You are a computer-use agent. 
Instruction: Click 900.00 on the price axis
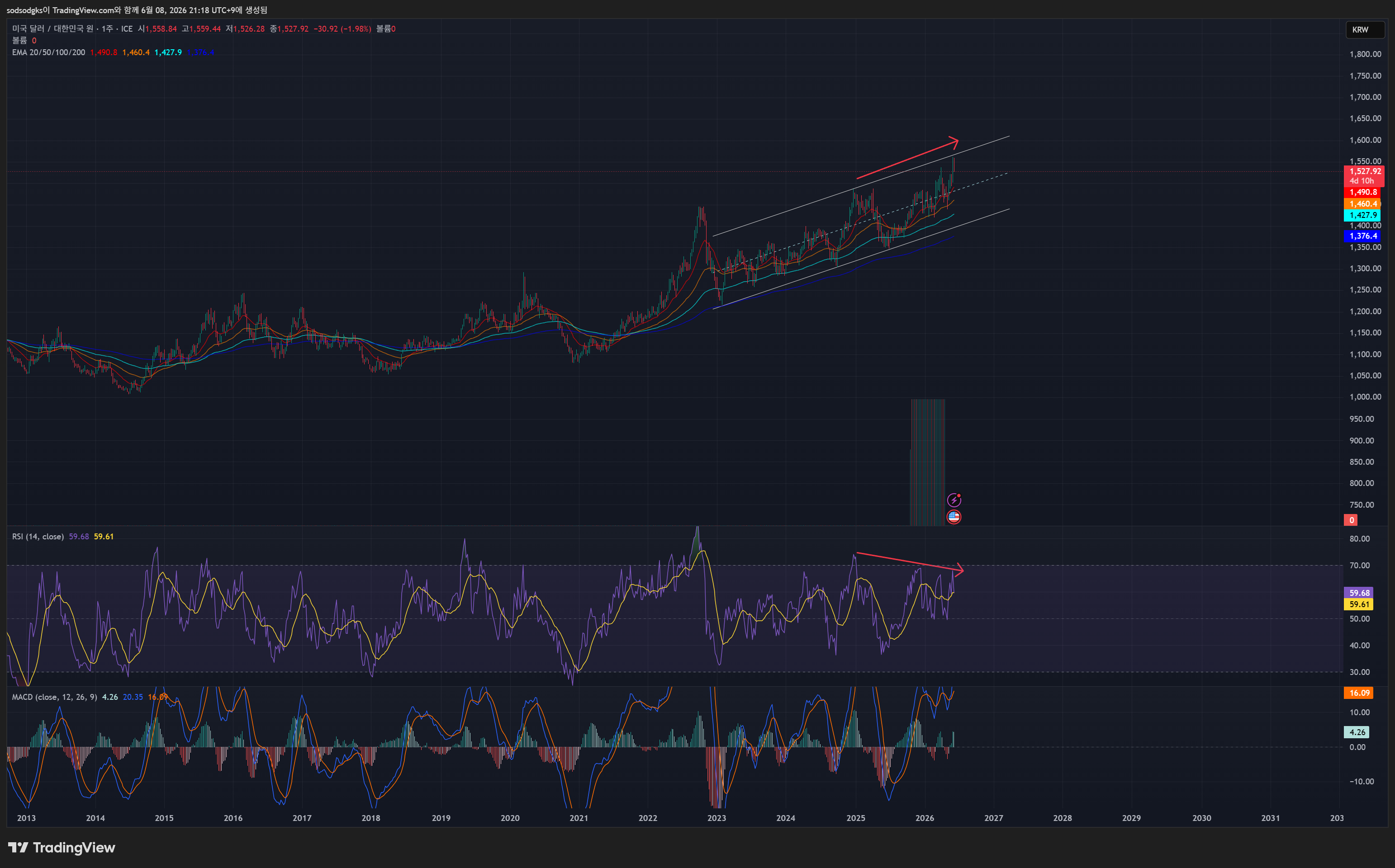click(1362, 440)
